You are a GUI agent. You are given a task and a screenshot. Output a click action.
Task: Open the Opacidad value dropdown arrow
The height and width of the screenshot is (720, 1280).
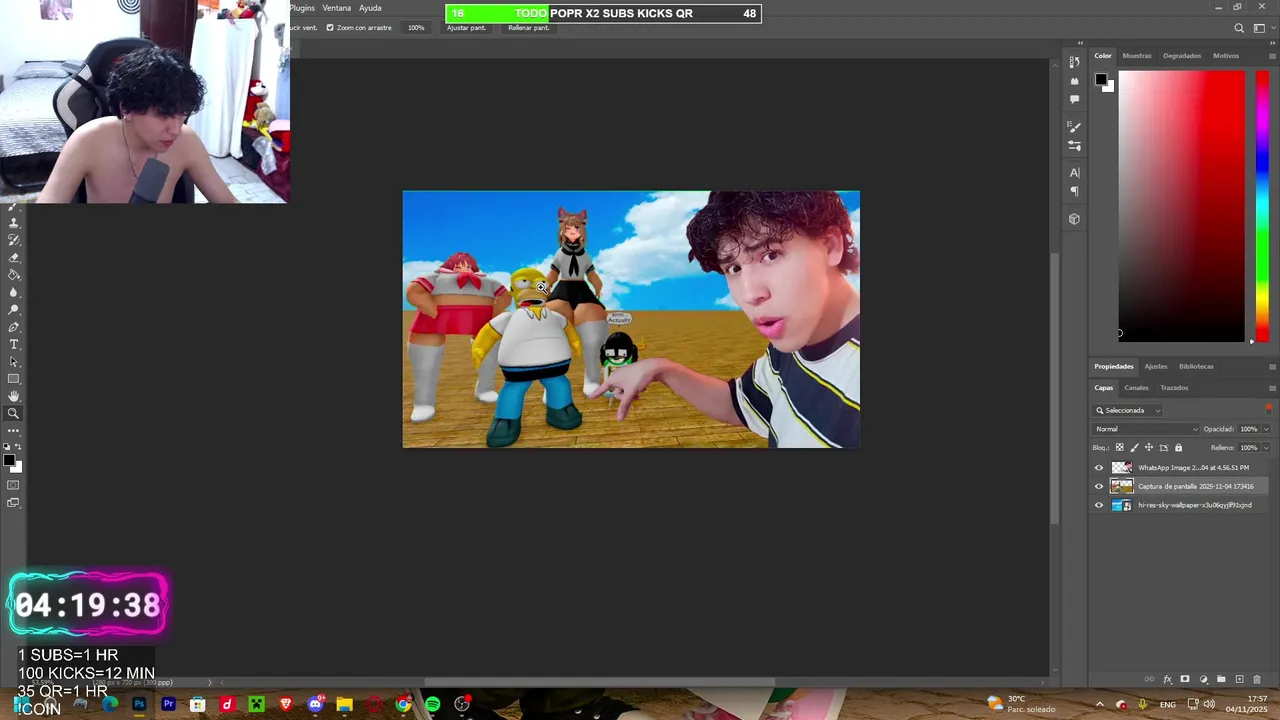(x=1266, y=429)
